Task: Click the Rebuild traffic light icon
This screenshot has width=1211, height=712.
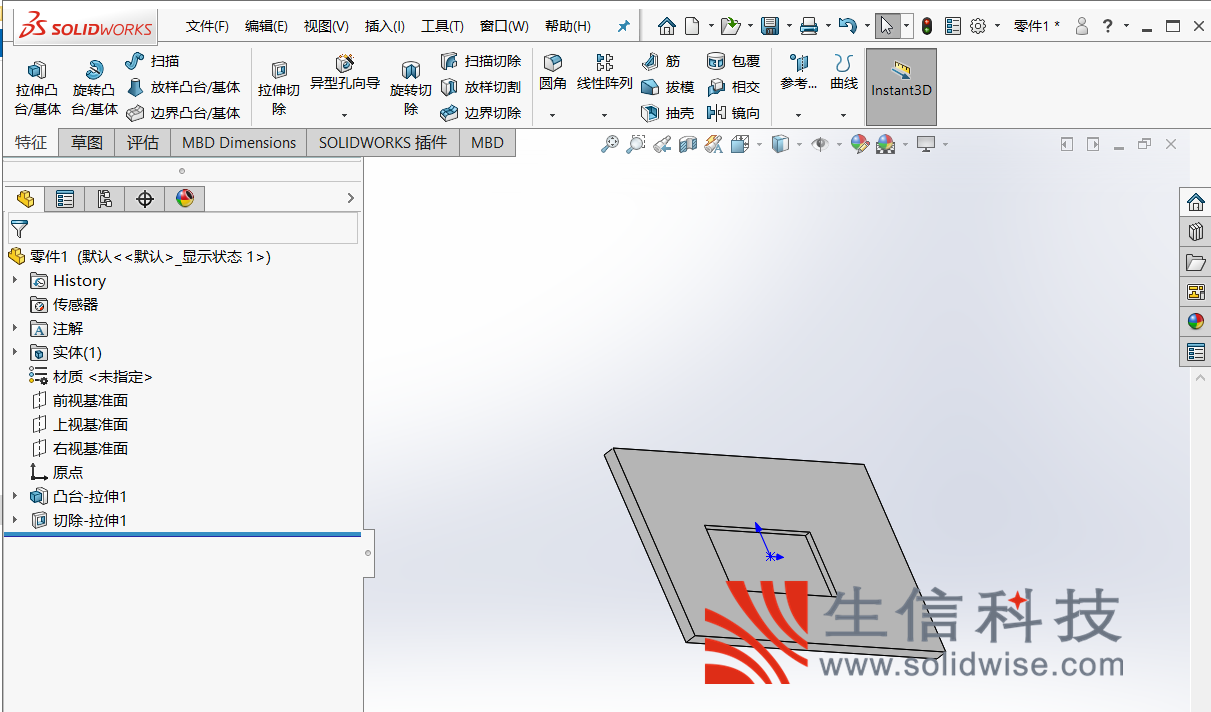Action: [927, 26]
